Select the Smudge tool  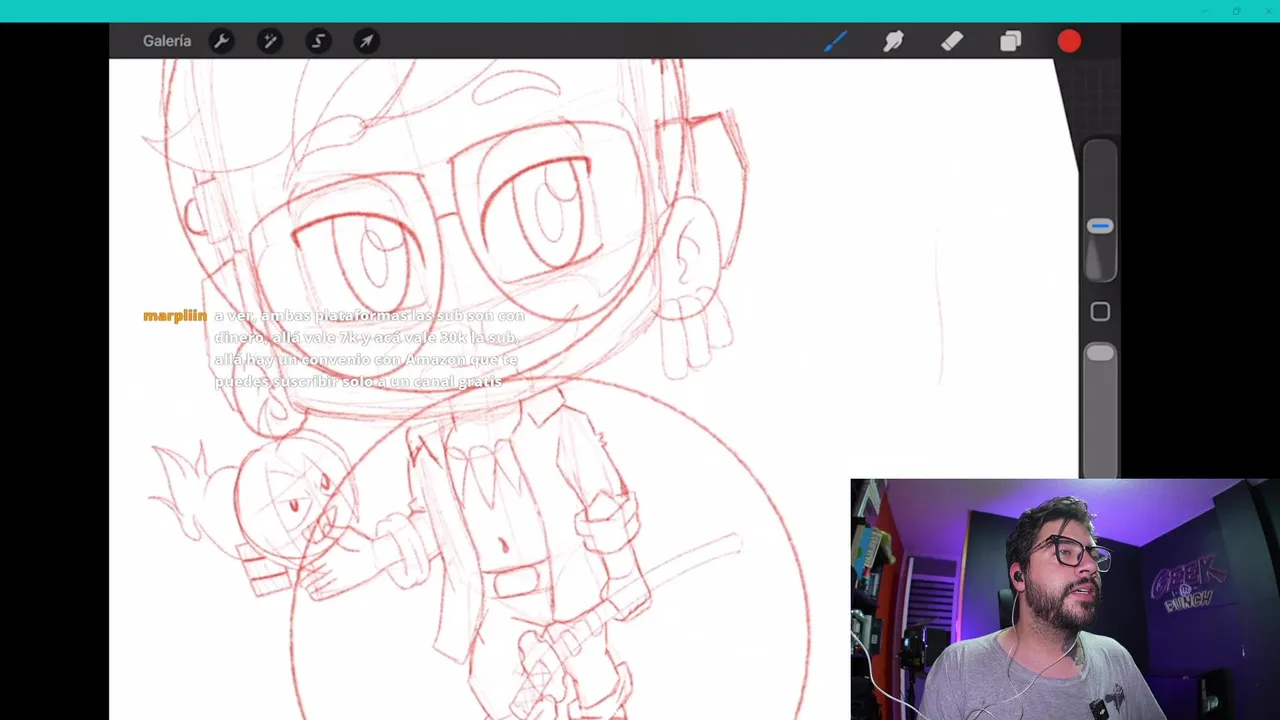click(893, 41)
